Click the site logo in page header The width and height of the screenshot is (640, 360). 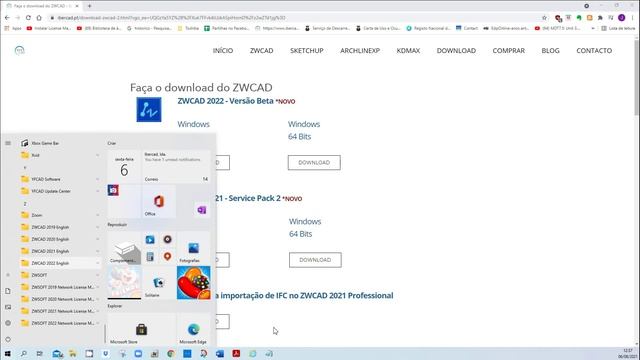[20, 50]
